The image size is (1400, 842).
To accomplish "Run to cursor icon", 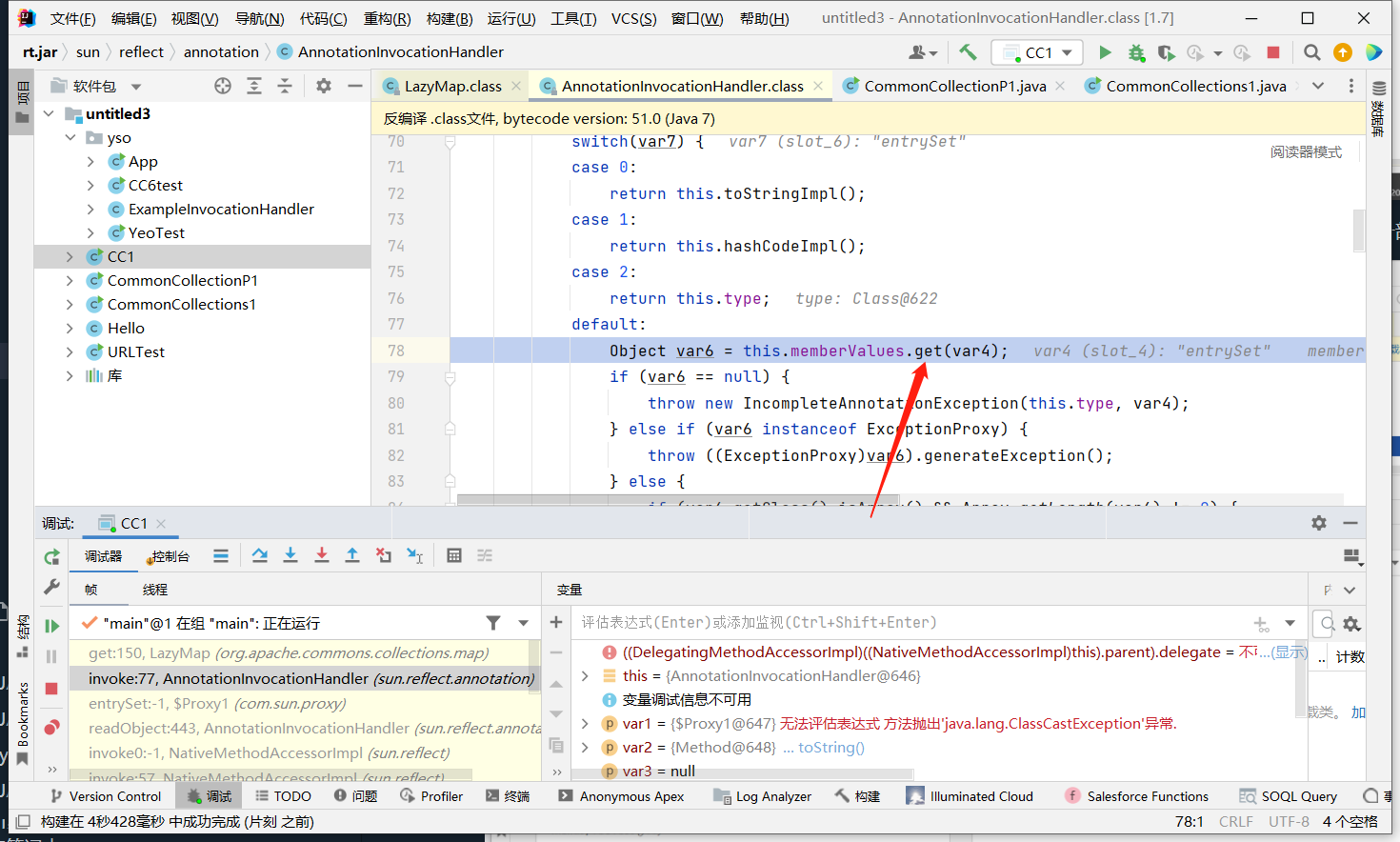I will 415,555.
